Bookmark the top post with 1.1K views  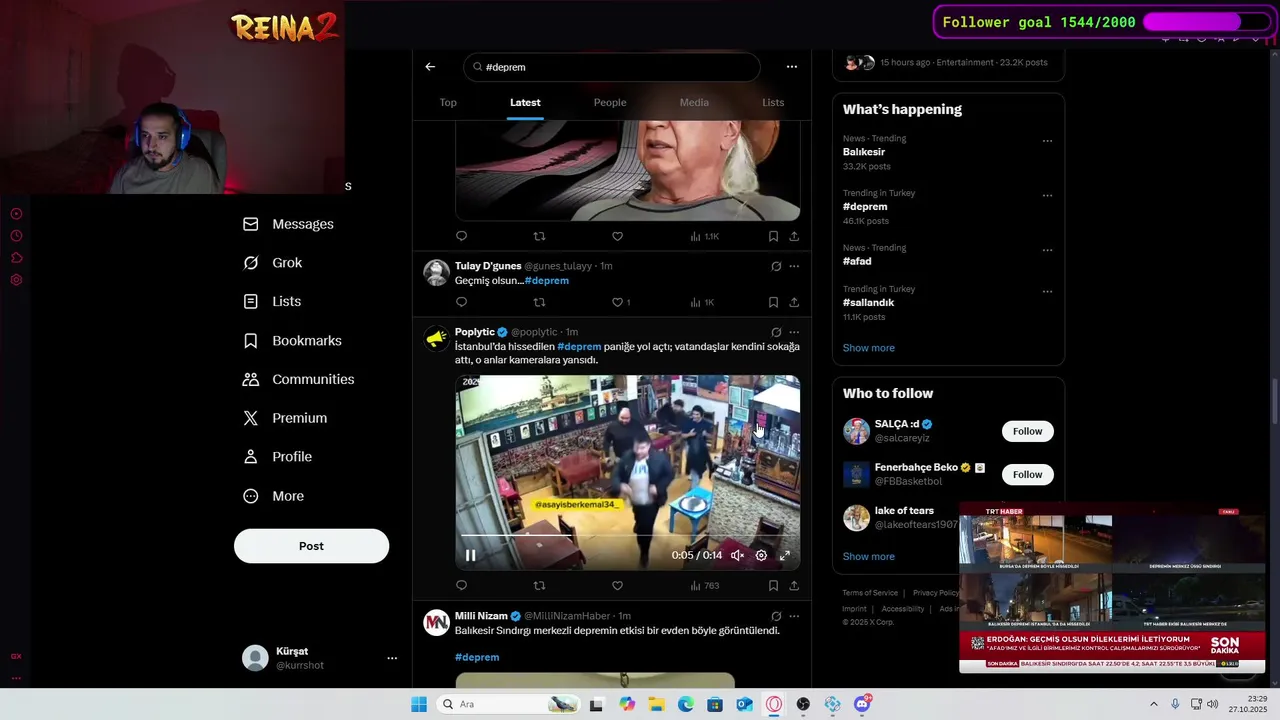tap(773, 237)
